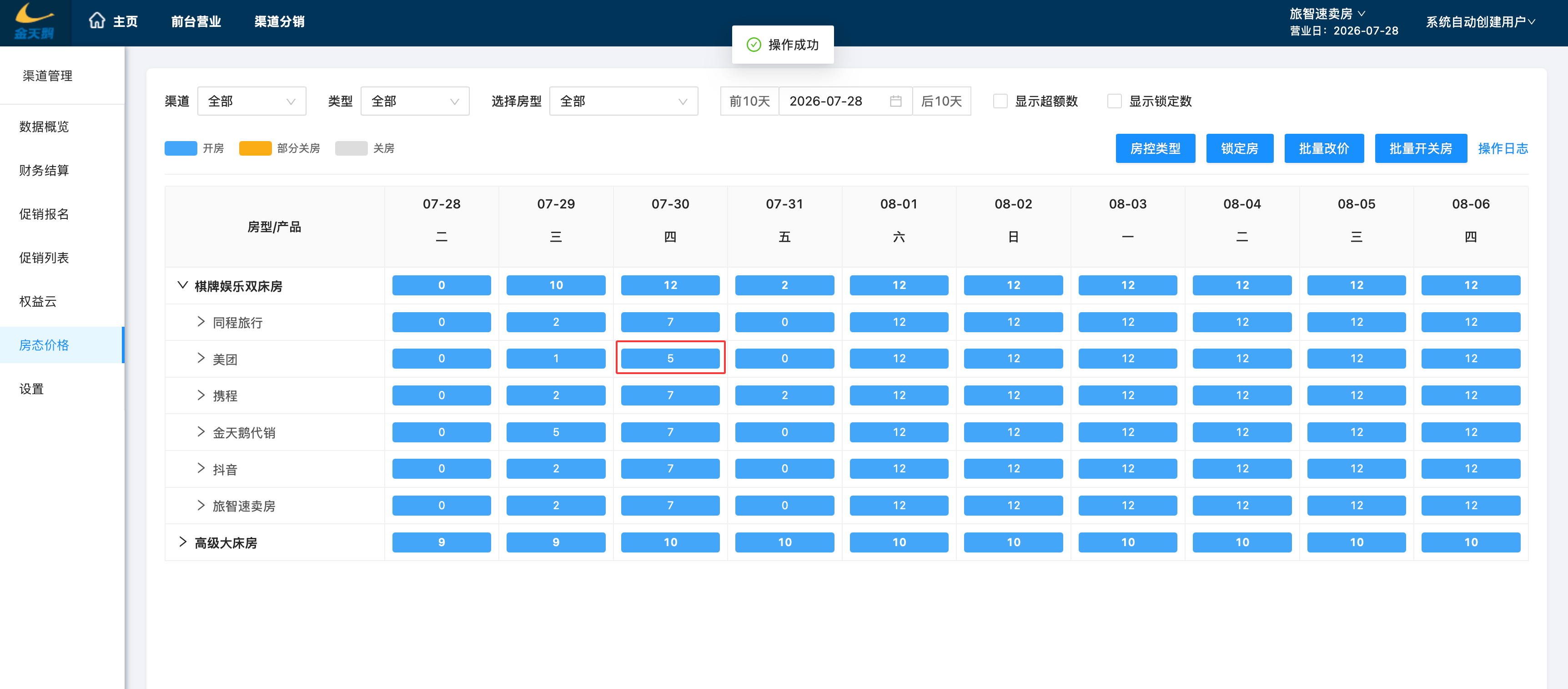Viewport: 1568px width, 689px height.
Task: Click 前10天 button
Action: tap(749, 101)
